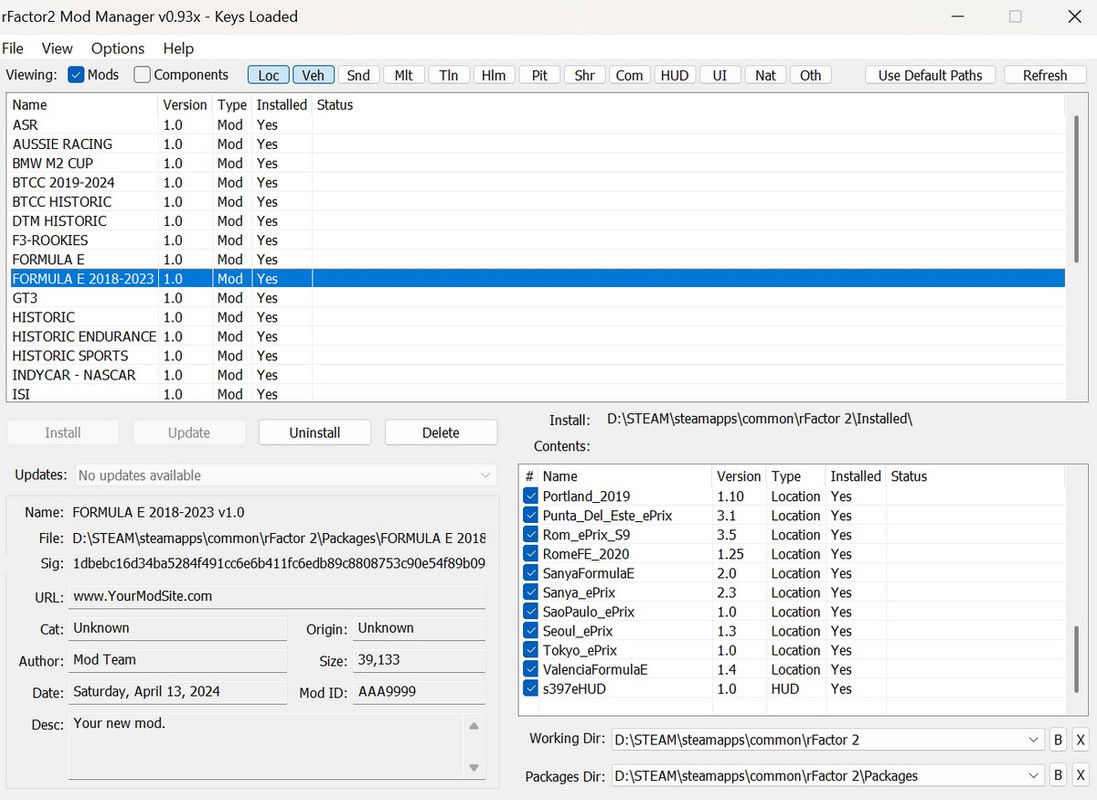
Task: Uncheck the SaoPaulo_ePrix checkbox
Action: coord(530,612)
